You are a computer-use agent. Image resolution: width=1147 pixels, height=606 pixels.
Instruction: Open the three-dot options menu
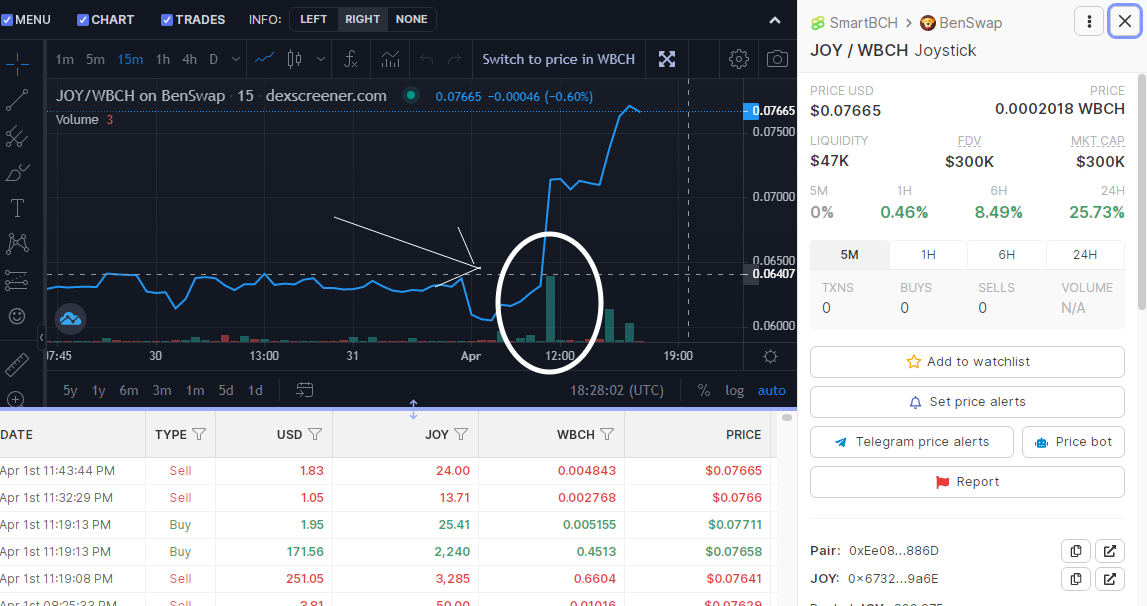[x=1088, y=21]
